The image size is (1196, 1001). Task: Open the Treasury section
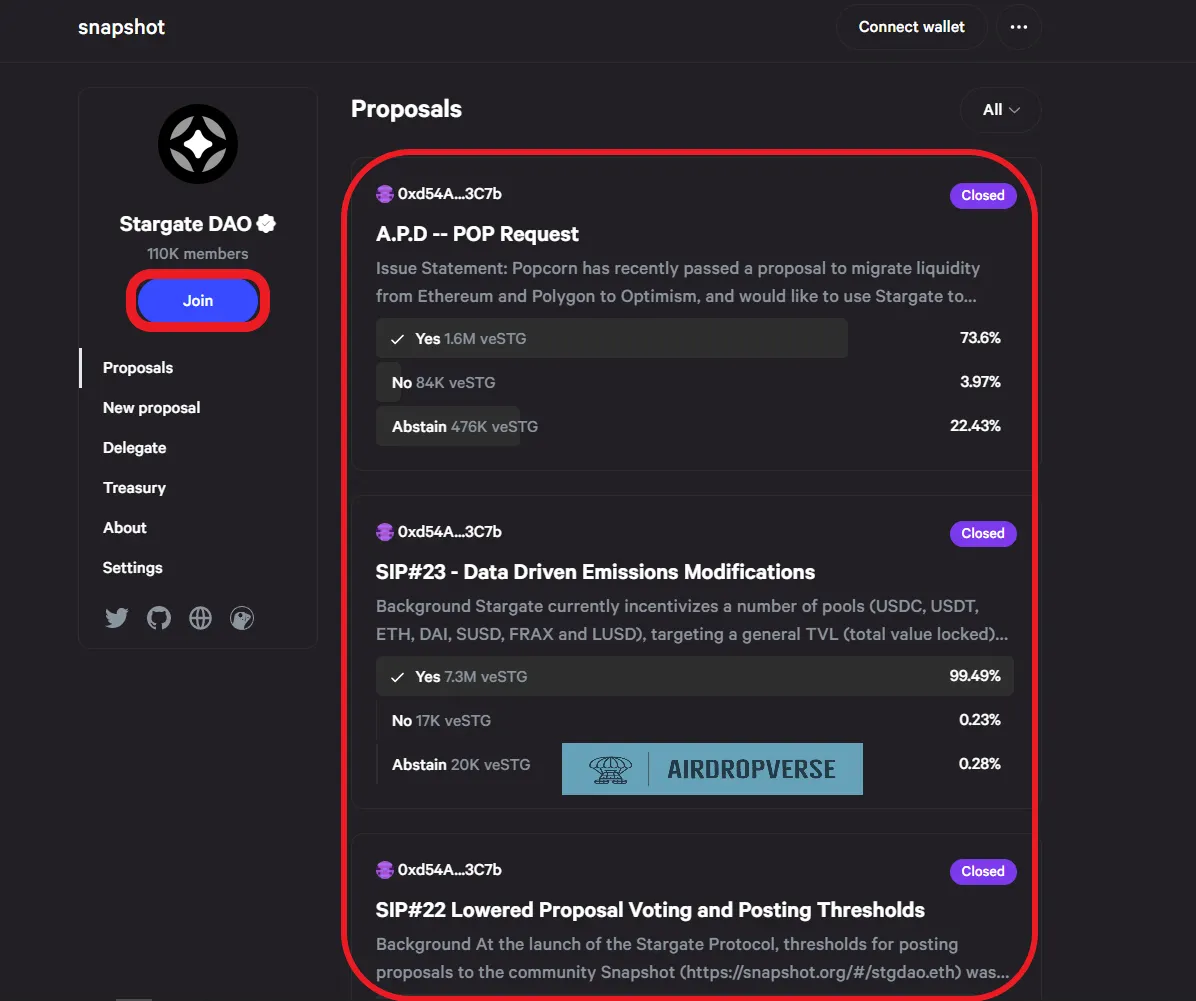(x=134, y=488)
